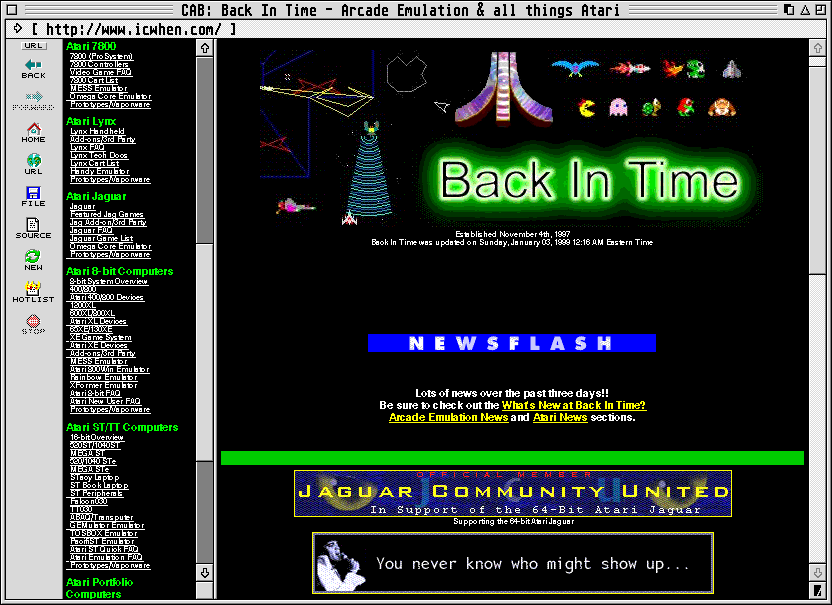Open the 1200XL link

(83, 305)
